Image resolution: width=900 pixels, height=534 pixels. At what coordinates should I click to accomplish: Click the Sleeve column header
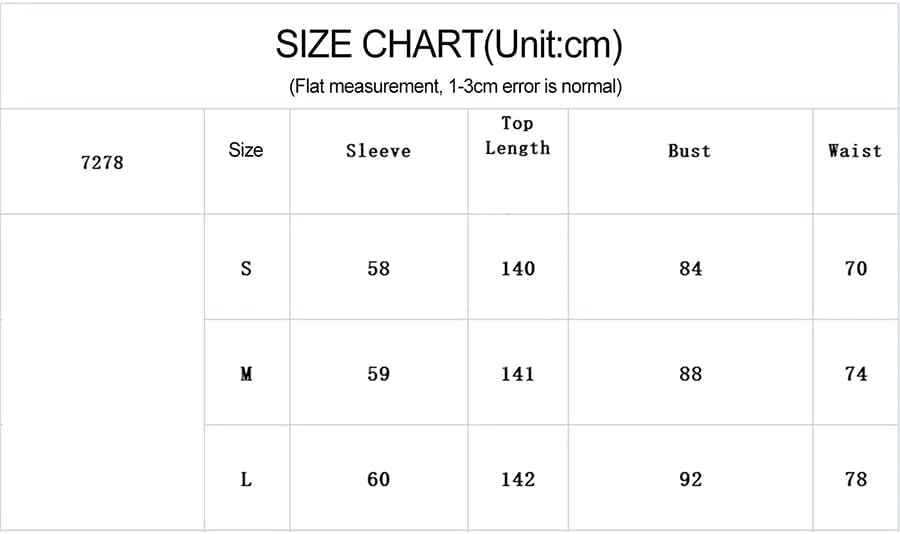pos(378,151)
